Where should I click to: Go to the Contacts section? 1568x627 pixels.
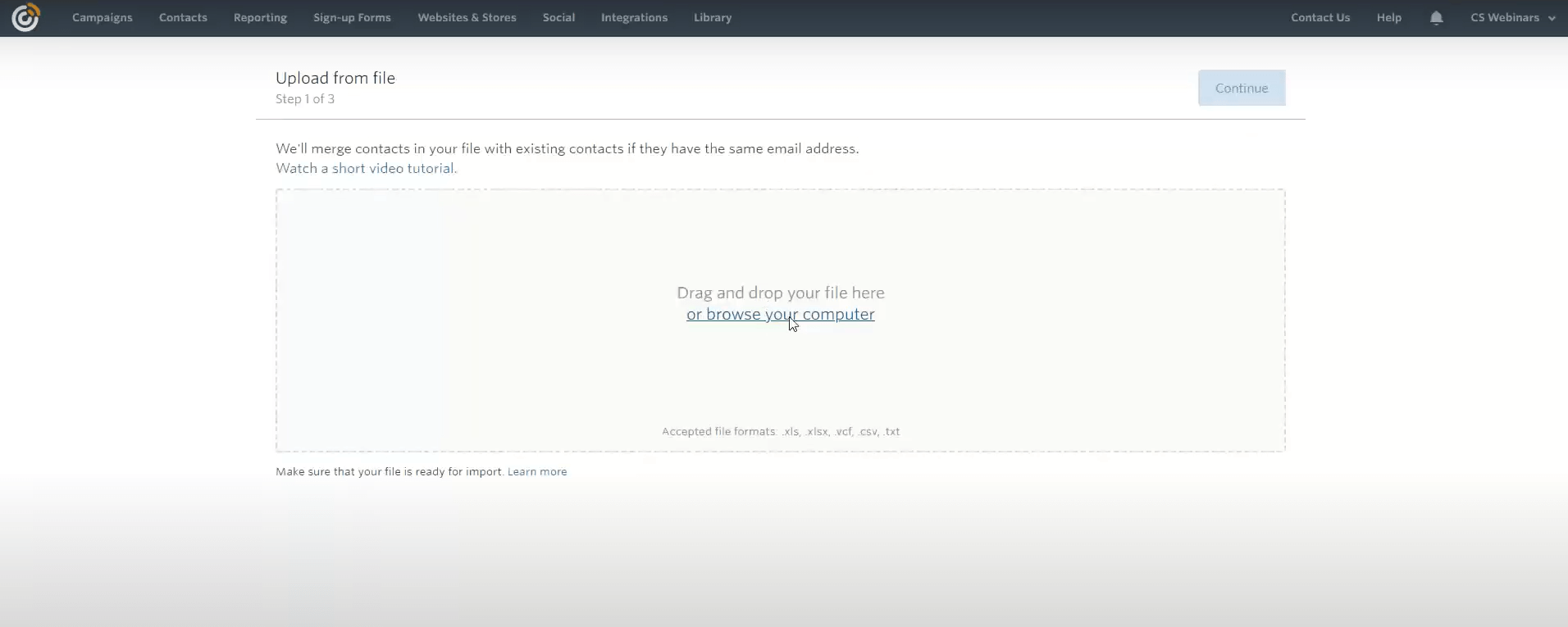(183, 18)
